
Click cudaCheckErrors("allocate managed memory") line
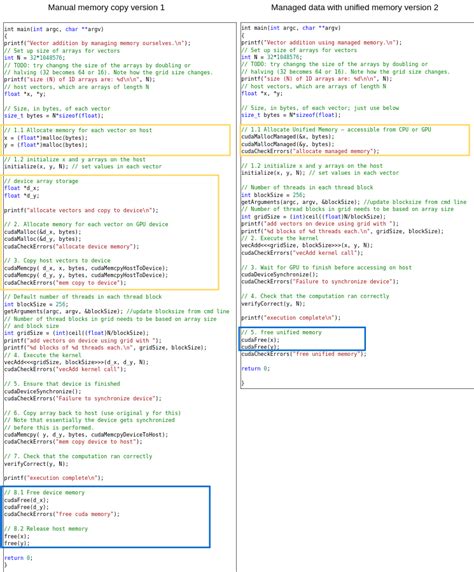(310, 151)
